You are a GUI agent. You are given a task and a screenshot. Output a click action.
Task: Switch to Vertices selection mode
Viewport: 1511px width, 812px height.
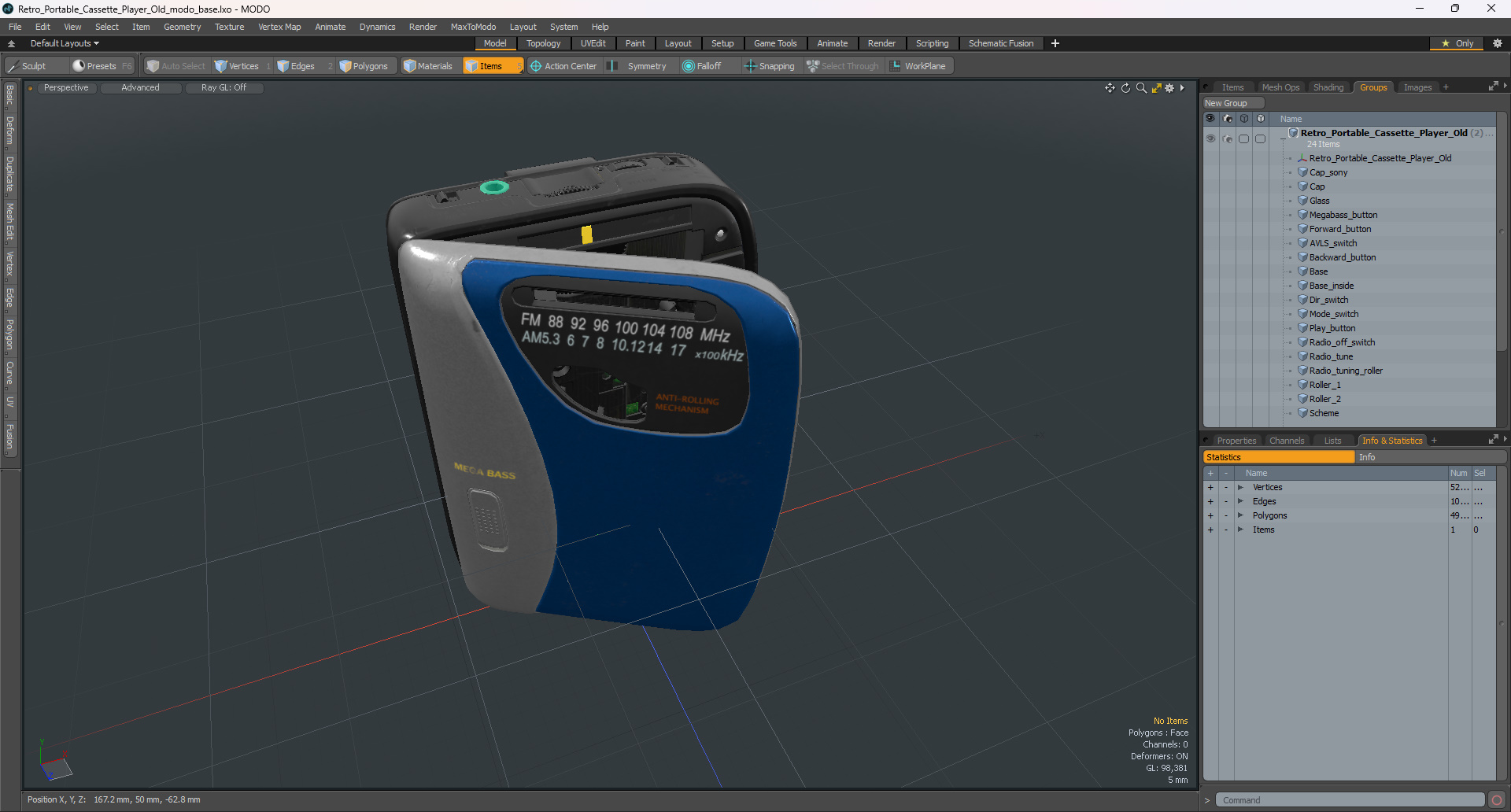point(242,66)
